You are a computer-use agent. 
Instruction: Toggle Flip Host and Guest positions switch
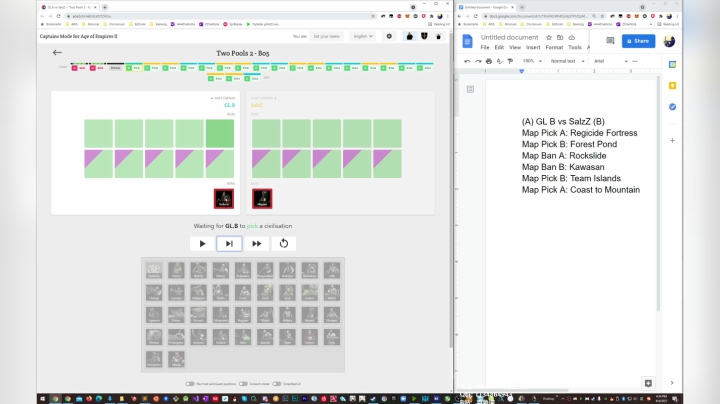(190, 384)
